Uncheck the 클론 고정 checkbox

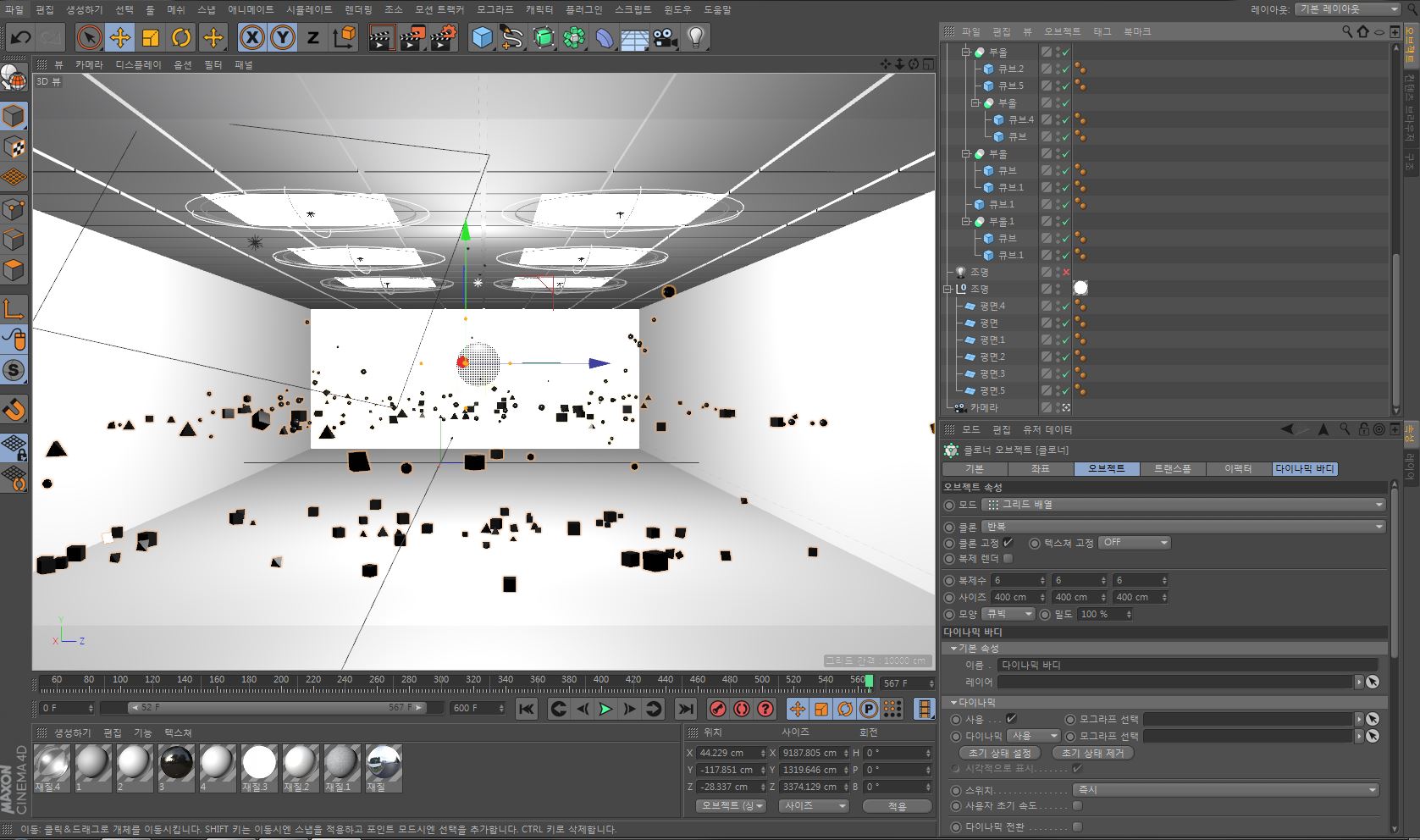point(1008,542)
